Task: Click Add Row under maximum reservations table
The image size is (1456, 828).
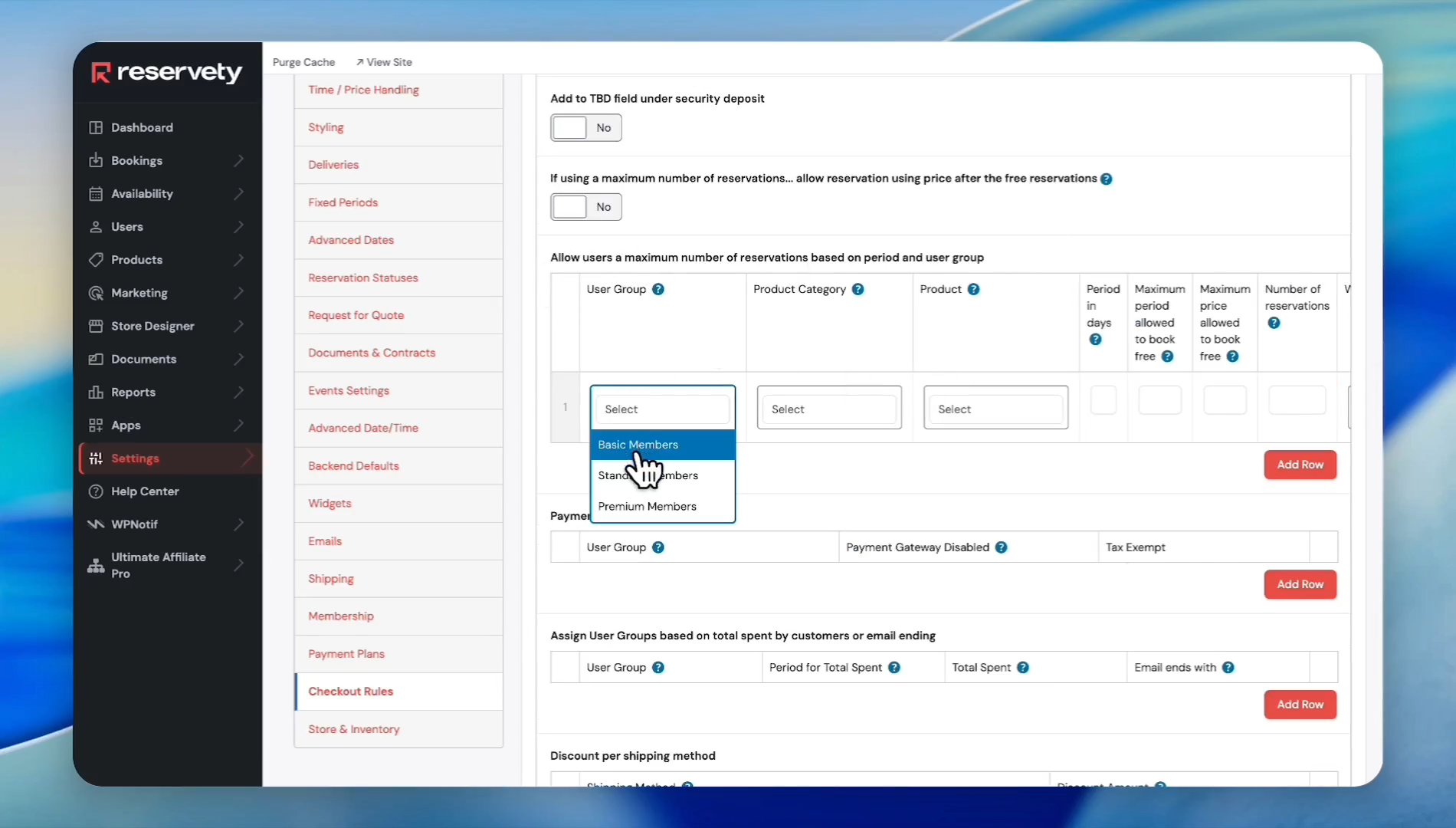Action: coord(1300,465)
